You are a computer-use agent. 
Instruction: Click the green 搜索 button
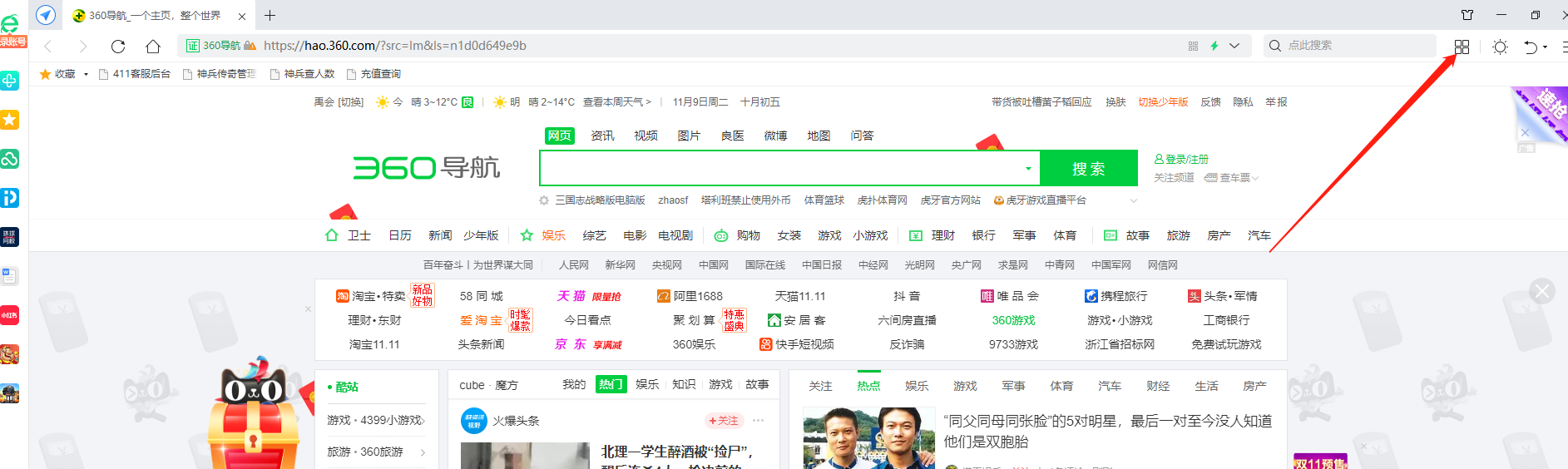pos(1089,168)
